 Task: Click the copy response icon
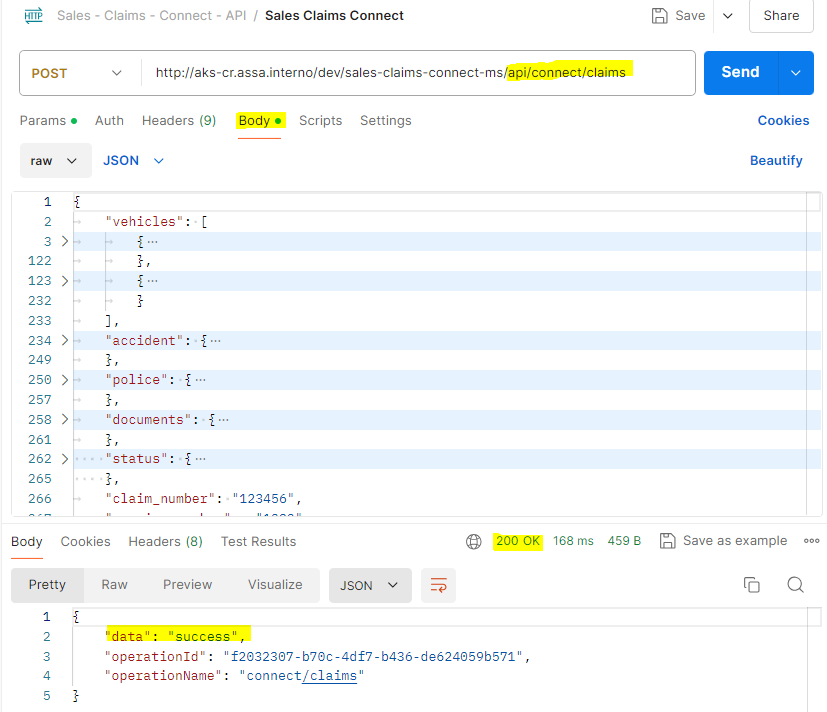coord(752,585)
